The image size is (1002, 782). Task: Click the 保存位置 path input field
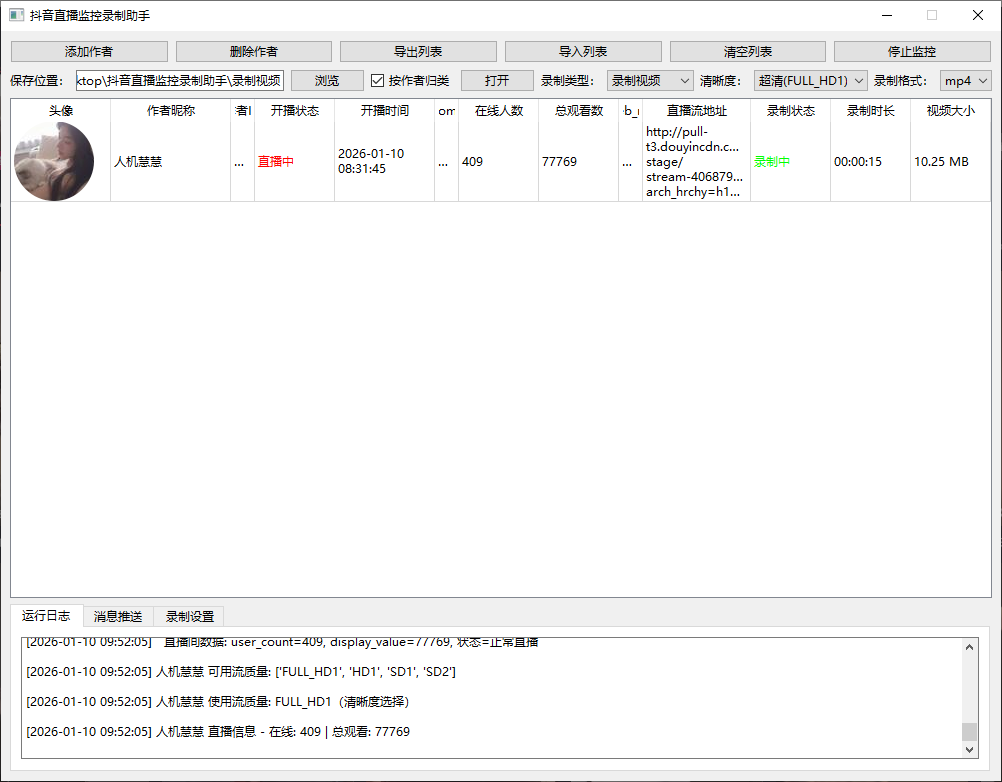180,80
